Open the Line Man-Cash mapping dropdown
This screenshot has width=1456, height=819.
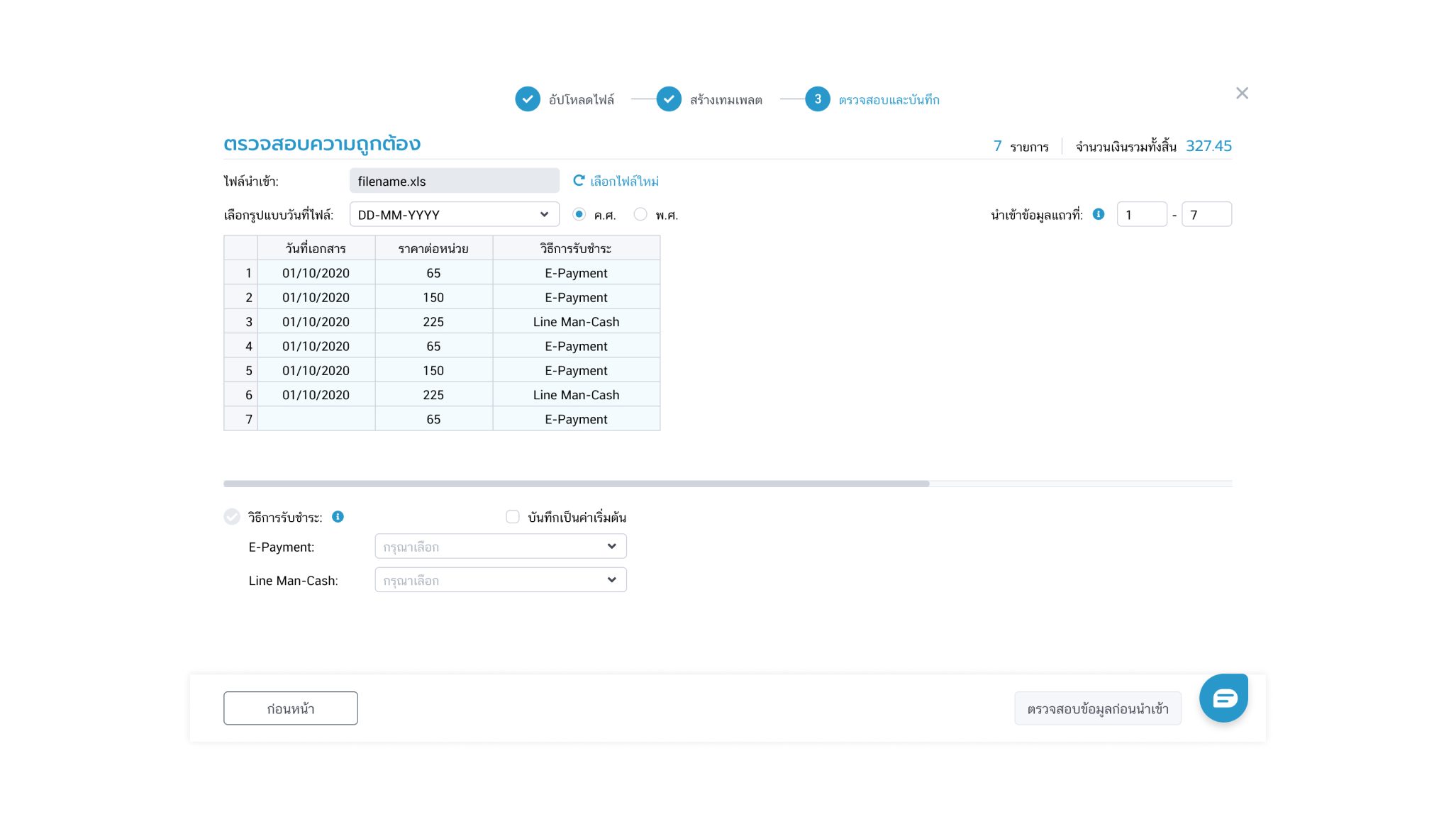(500, 580)
